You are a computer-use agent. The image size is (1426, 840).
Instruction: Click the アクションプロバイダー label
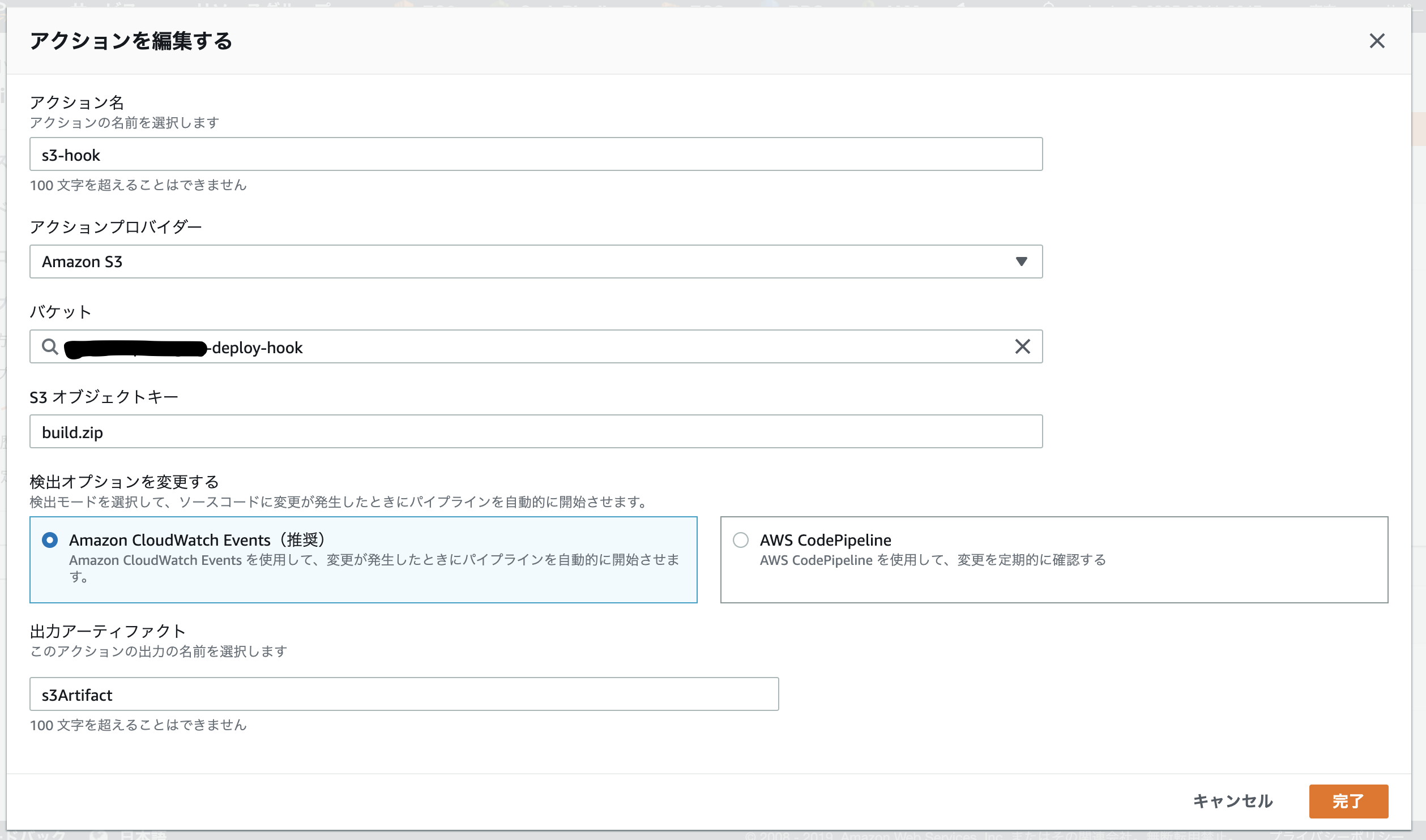pos(116,227)
